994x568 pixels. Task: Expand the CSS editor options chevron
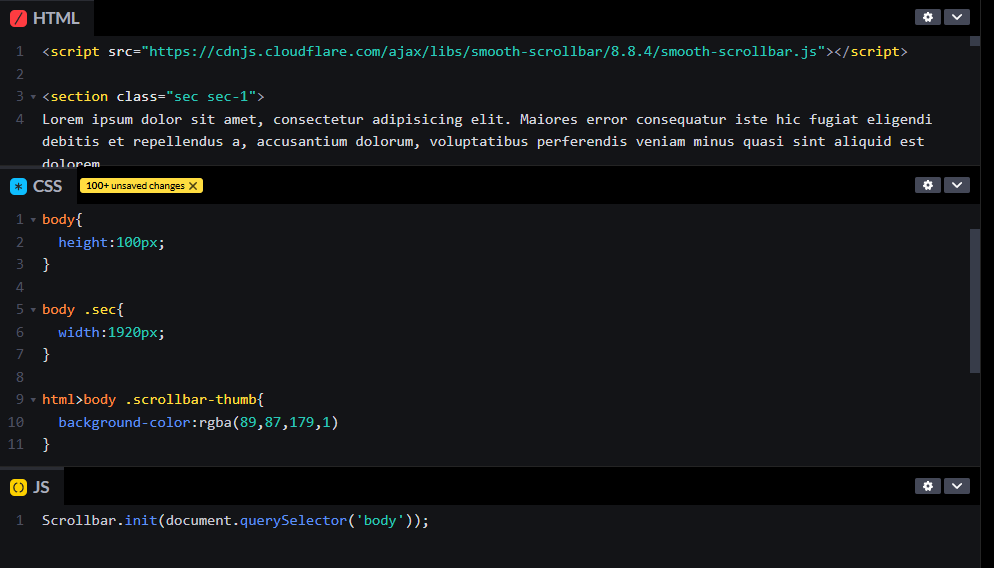click(957, 185)
